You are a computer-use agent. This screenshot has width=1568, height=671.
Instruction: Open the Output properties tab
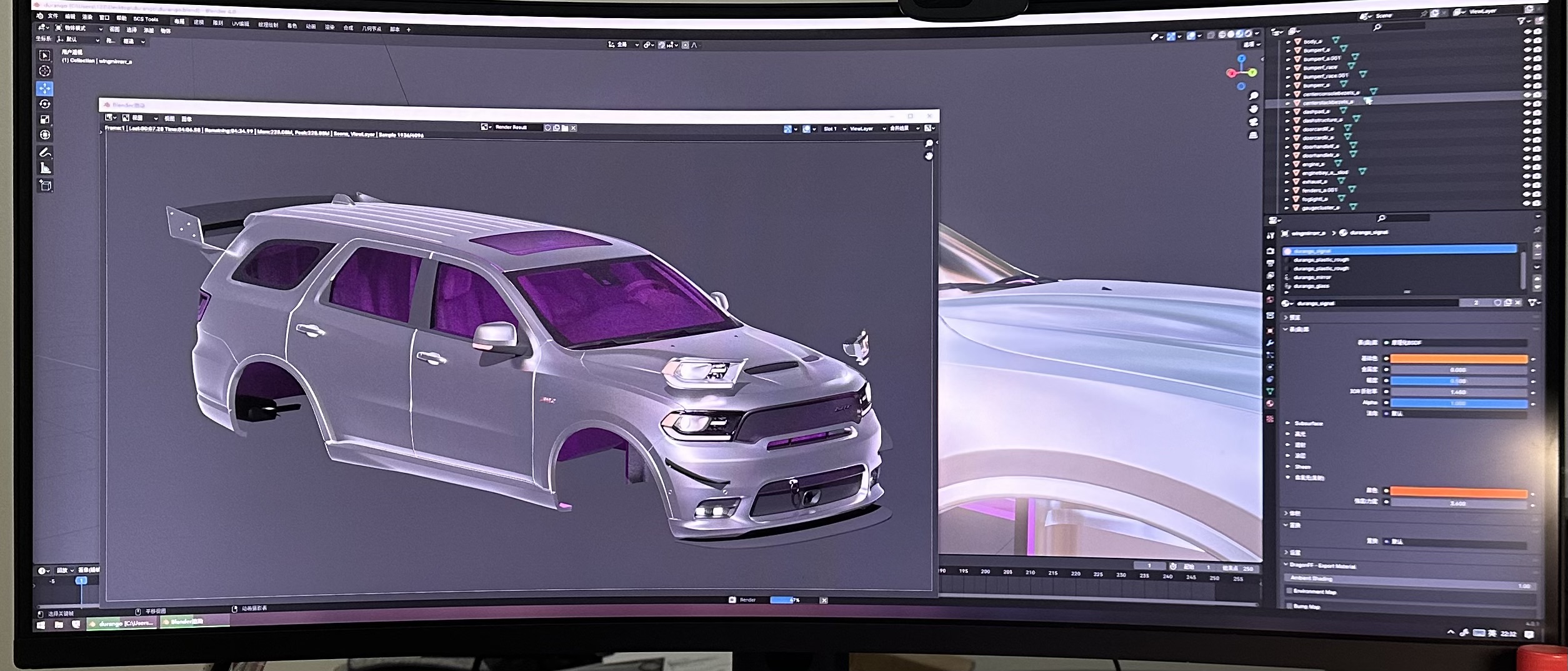(x=1270, y=264)
